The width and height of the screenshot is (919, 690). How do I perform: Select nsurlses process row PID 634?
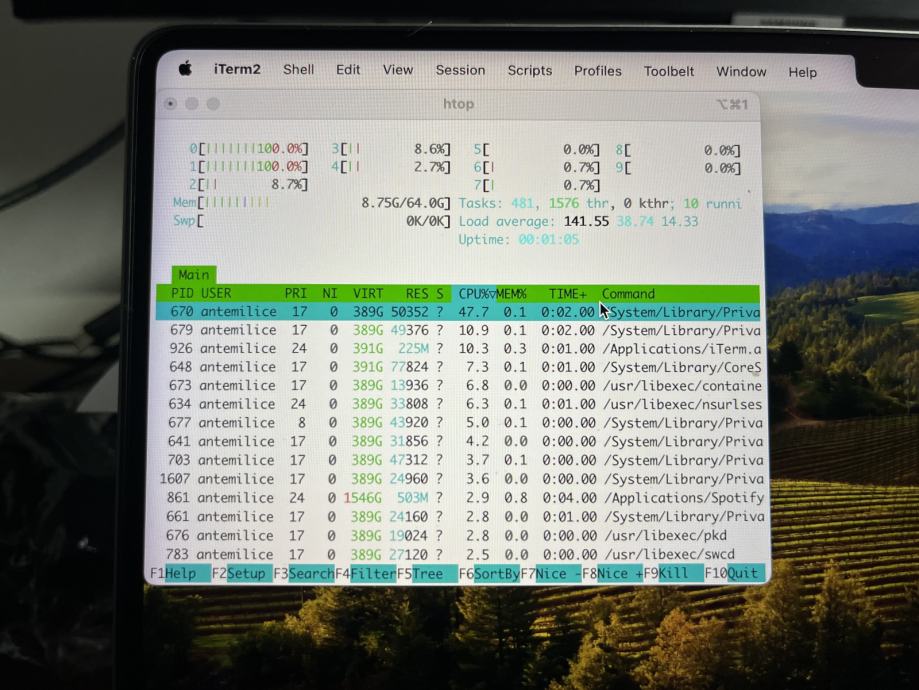(x=458, y=404)
